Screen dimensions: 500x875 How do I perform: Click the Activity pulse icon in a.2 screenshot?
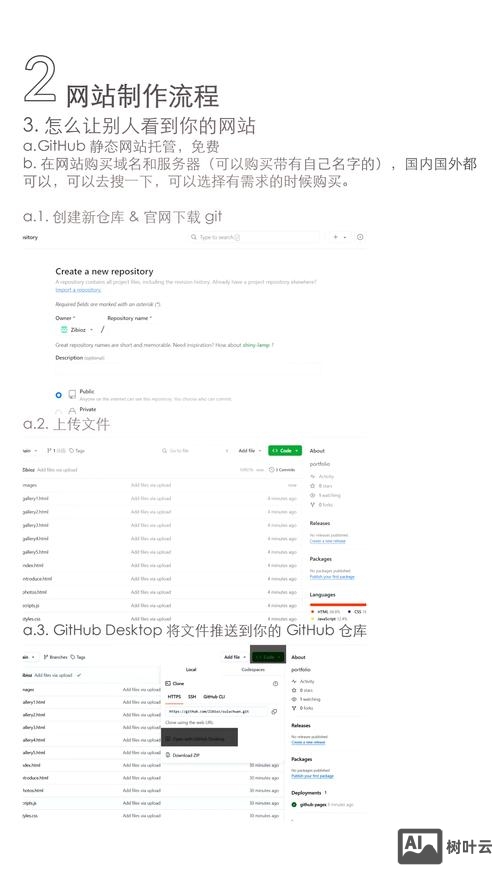point(312,477)
